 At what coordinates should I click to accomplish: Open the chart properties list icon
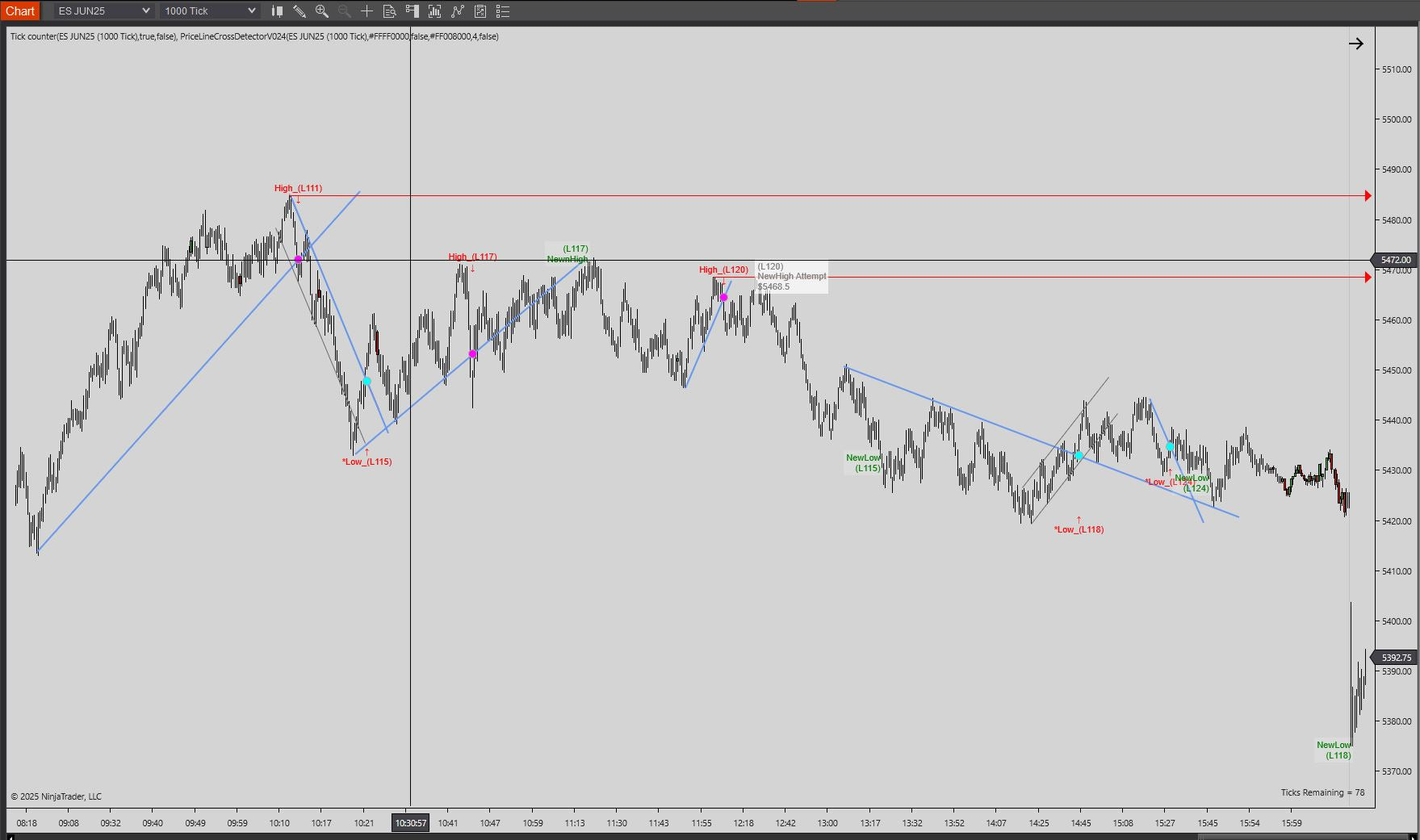[x=503, y=11]
